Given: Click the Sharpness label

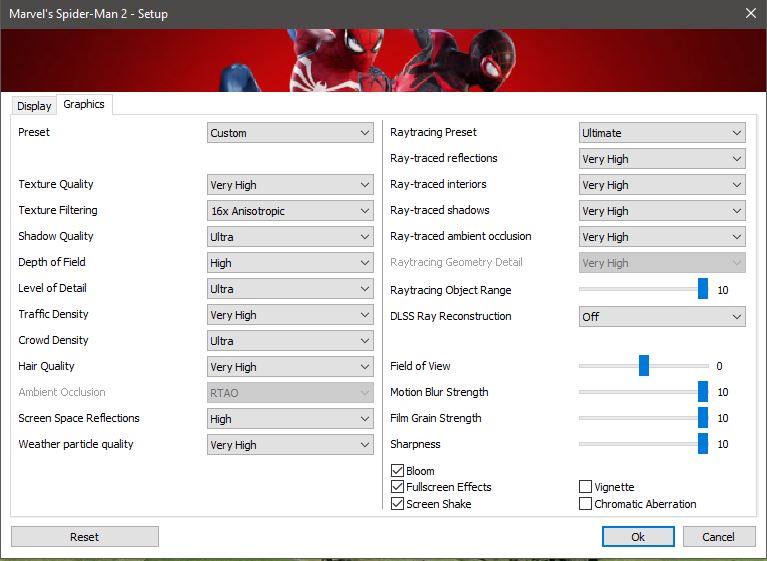Looking at the screenshot, I should coord(415,444).
